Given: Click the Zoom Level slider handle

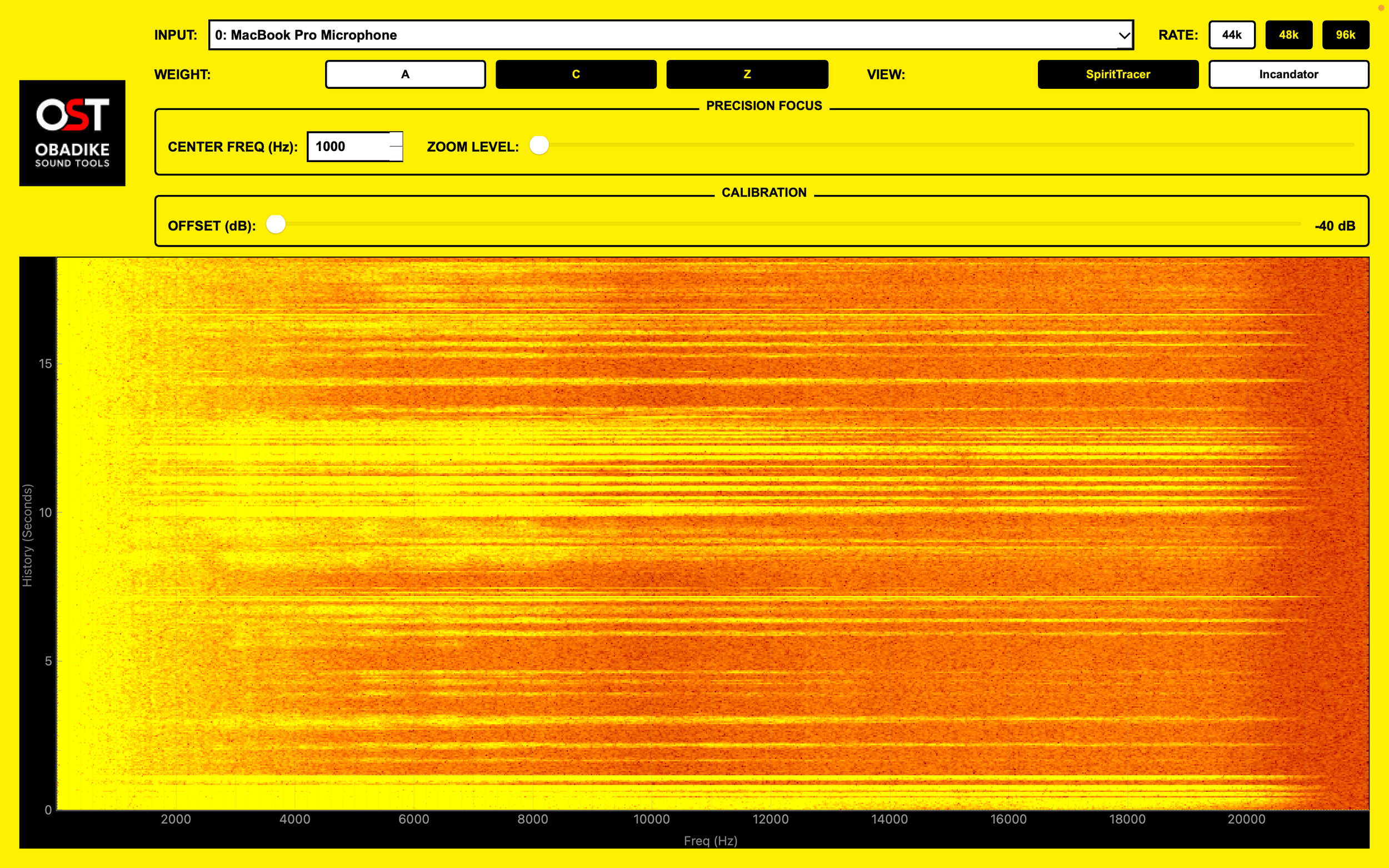Looking at the screenshot, I should [538, 146].
